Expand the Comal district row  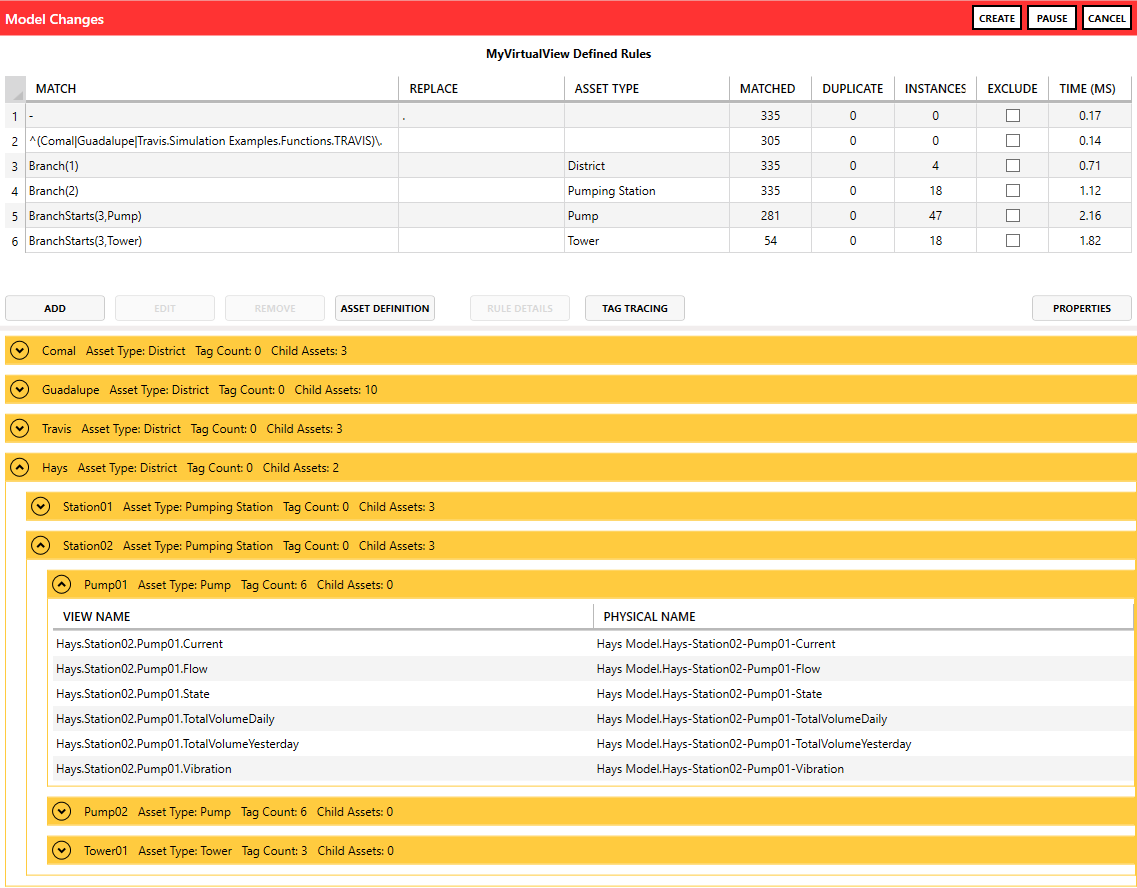tap(20, 351)
